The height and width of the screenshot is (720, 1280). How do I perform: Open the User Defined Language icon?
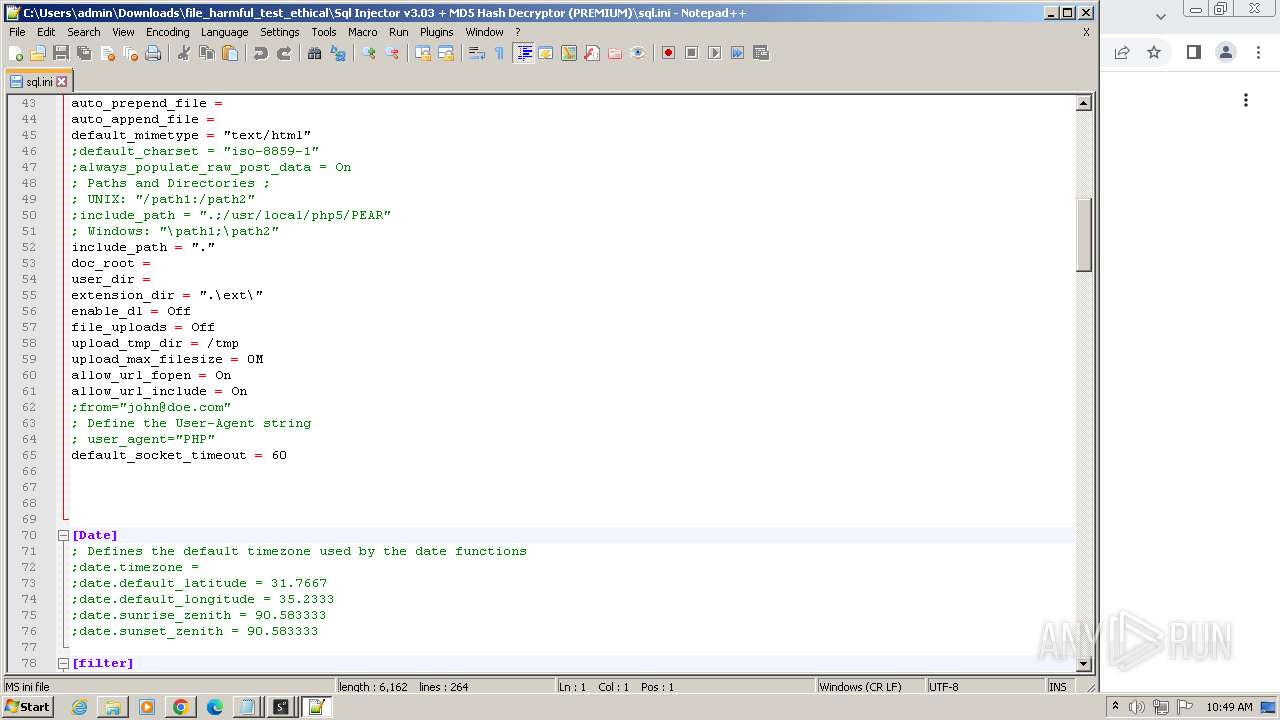coord(546,53)
